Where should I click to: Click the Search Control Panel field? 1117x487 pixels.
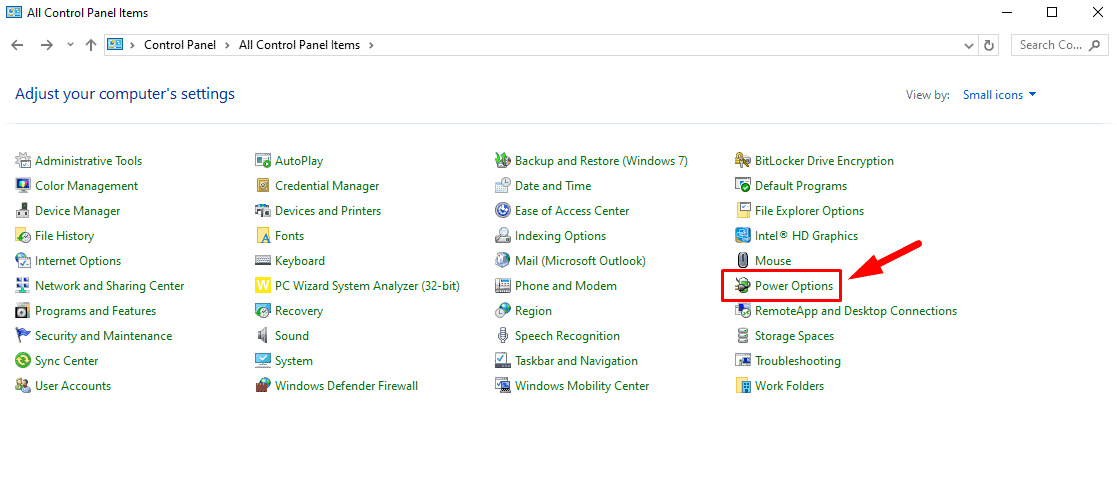coord(1059,45)
